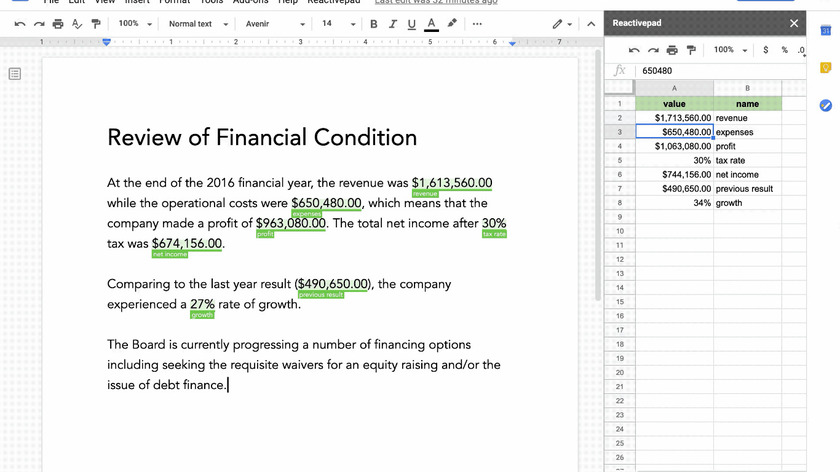Toggle italic formatting
The image size is (840, 472).
tap(393, 24)
